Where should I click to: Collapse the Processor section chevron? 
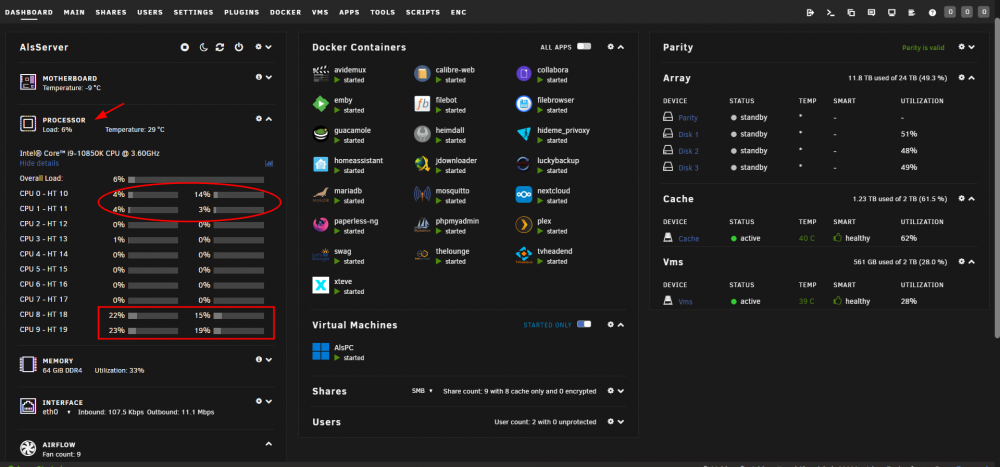point(268,119)
